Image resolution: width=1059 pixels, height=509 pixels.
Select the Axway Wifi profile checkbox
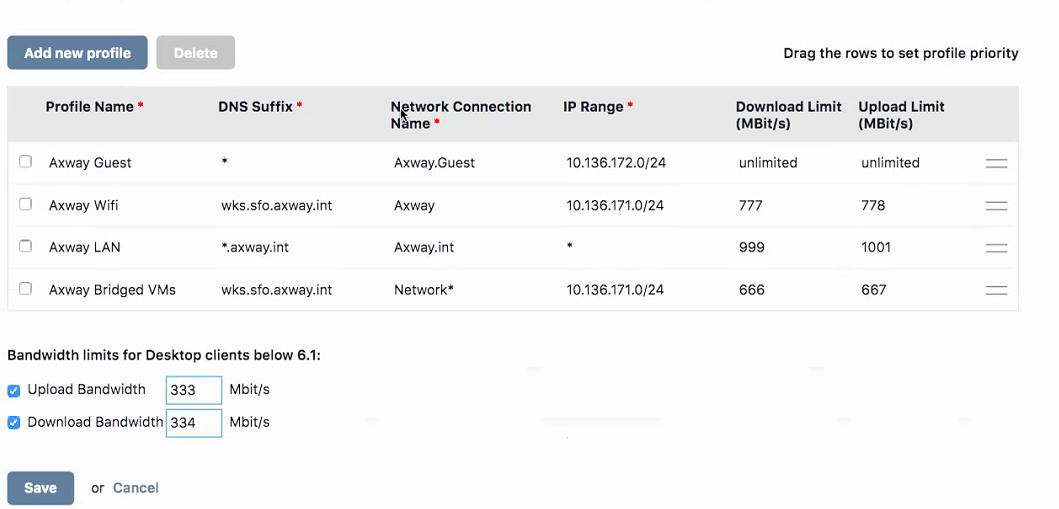[25, 204]
